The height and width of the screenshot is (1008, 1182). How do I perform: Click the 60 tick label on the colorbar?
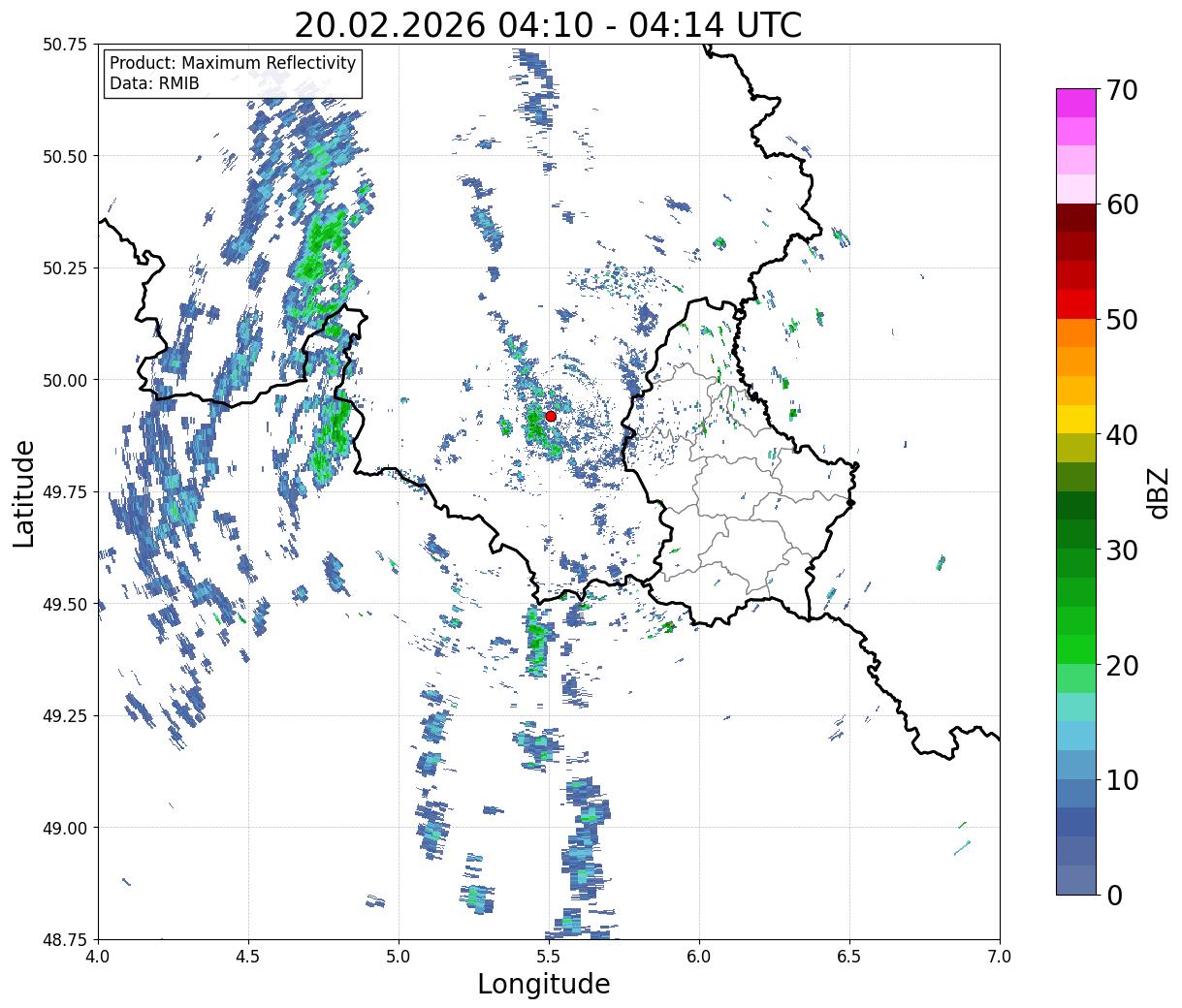pos(1124,205)
